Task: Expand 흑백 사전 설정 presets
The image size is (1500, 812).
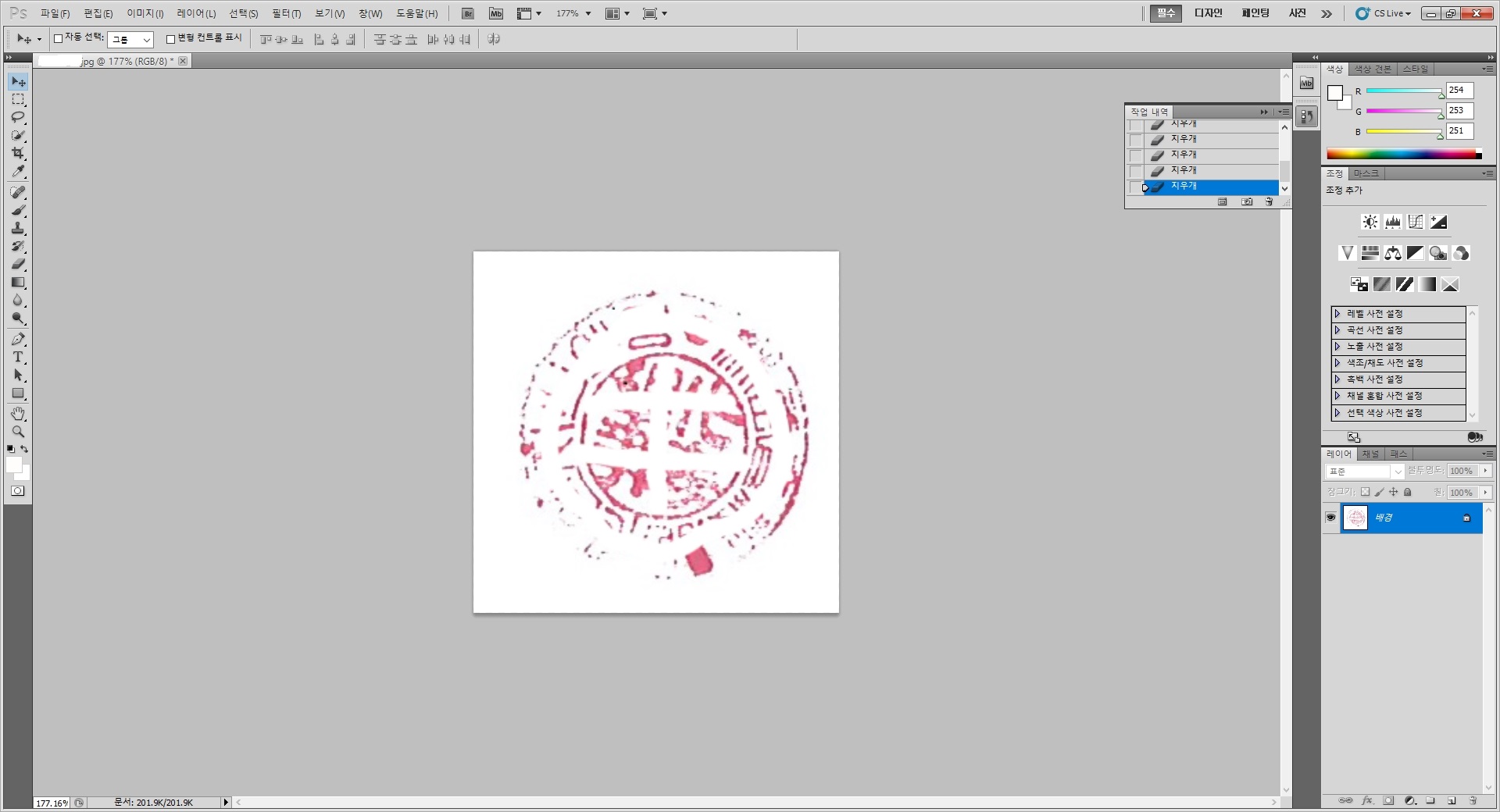Action: tap(1337, 379)
